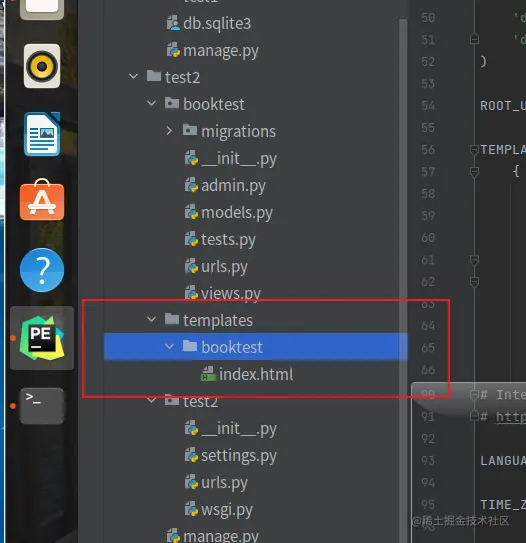Open the http link in the line 91 comment
The image size is (526, 543).
511,417
